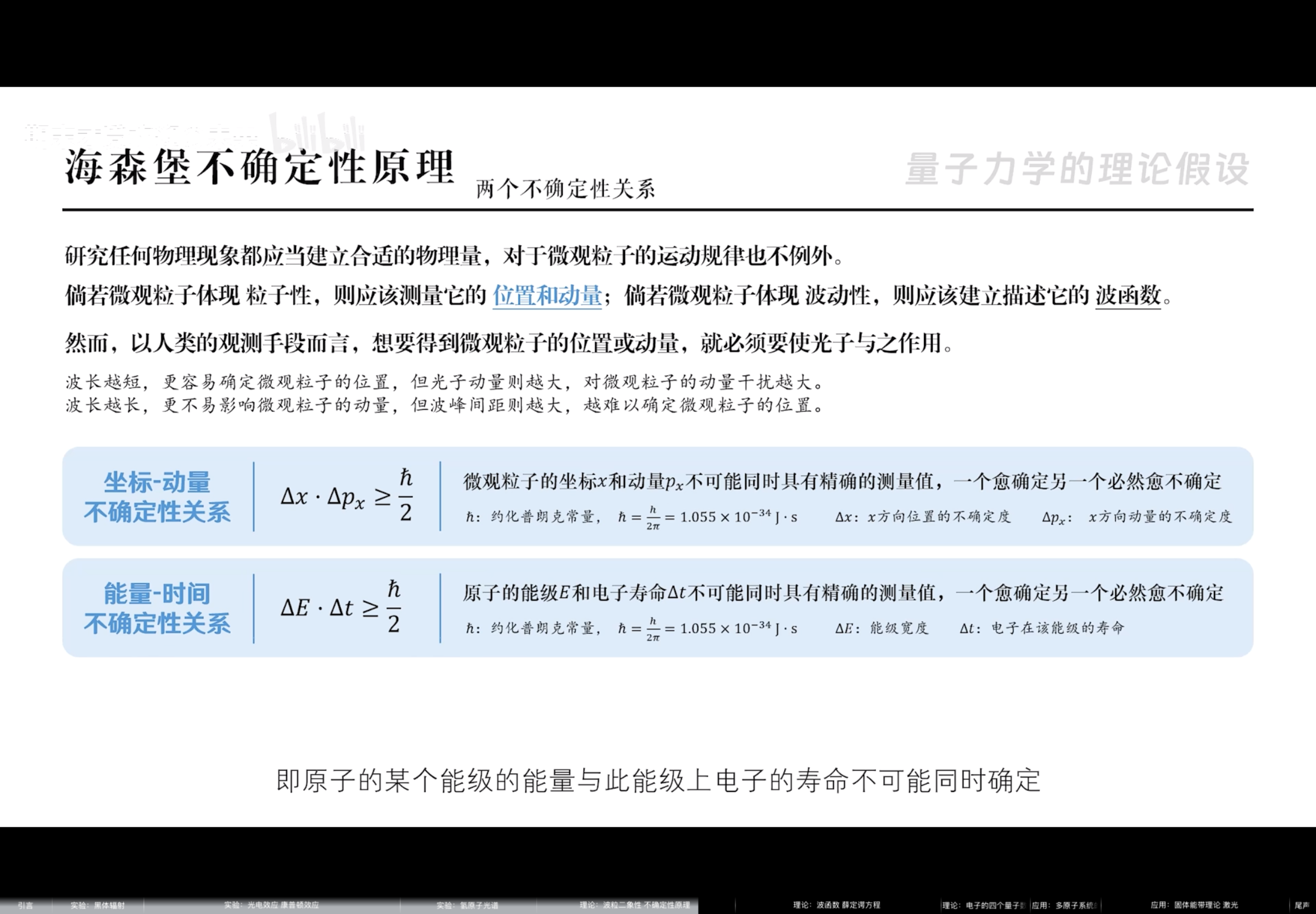This screenshot has width=1316, height=914.
Task: Click the ΔE·Δt ≥ ħ/2 formula
Action: (x=341, y=606)
